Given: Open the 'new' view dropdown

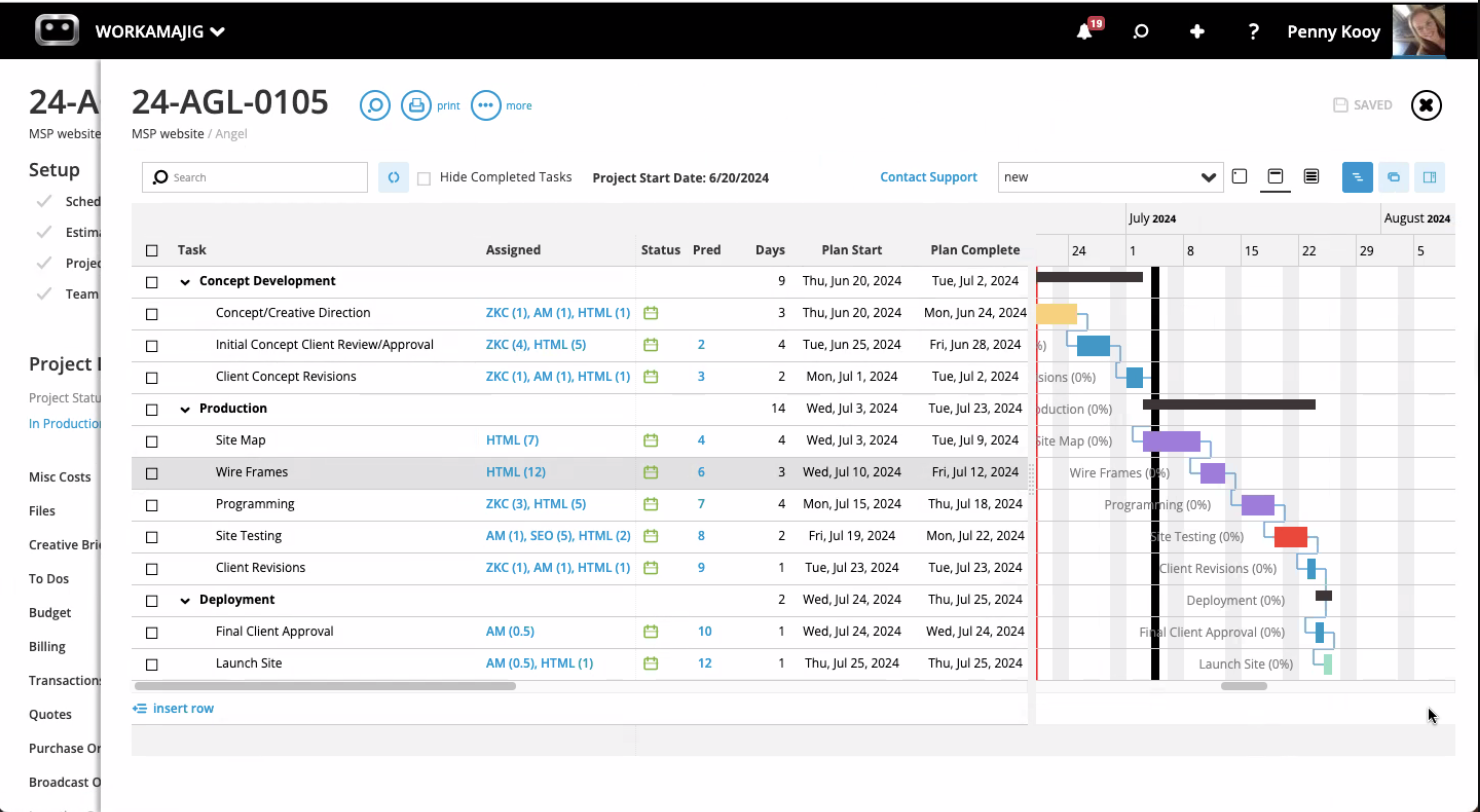Looking at the screenshot, I should (1110, 177).
